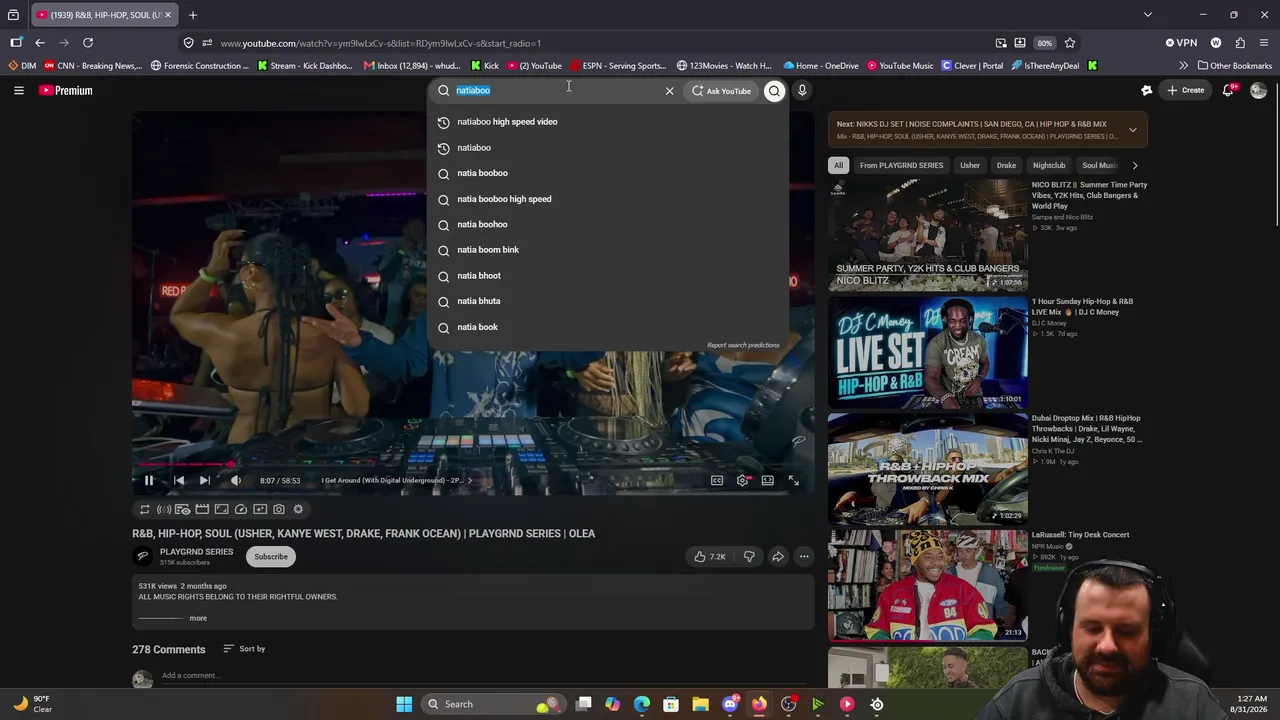Click the Ask YouTube button
This screenshot has height=720, width=1280.
[x=721, y=91]
